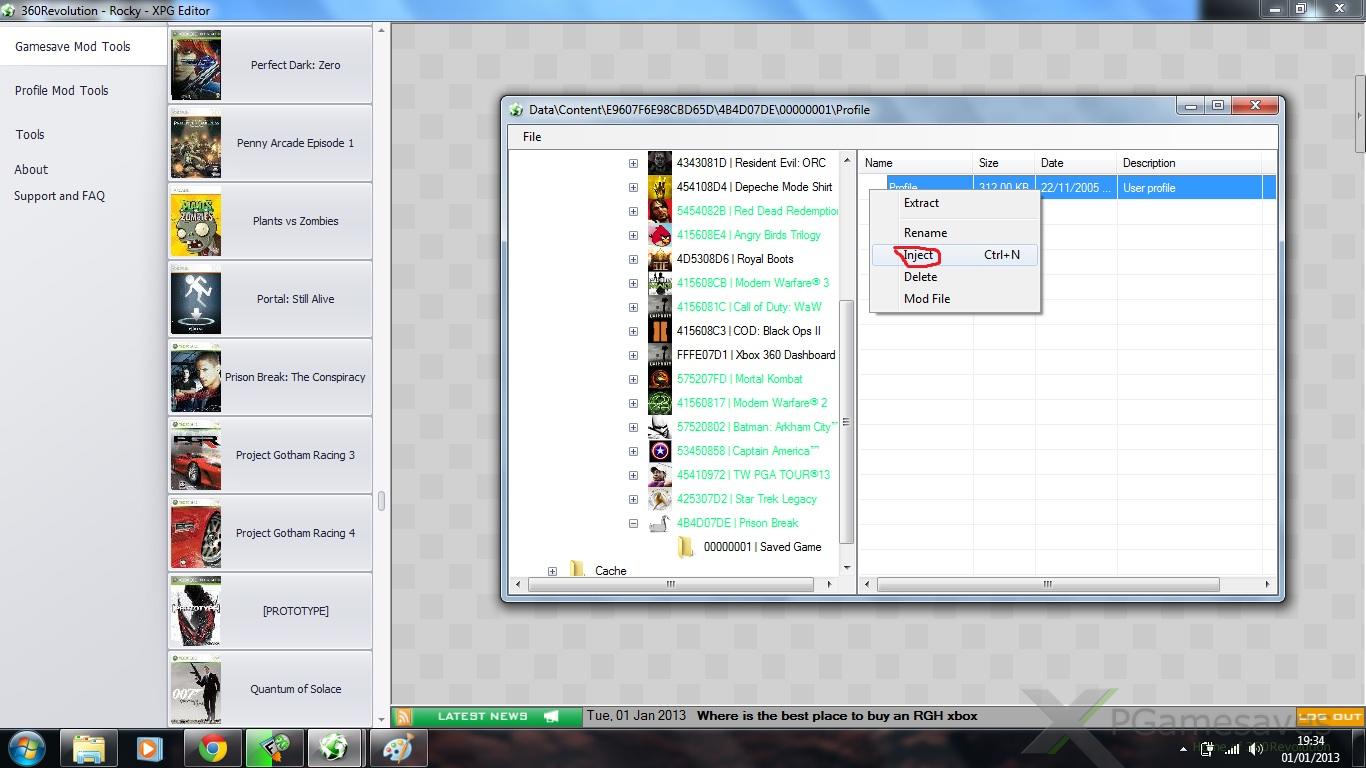Open Paint from the Windows taskbar
This screenshot has height=768, width=1366.
click(398, 748)
